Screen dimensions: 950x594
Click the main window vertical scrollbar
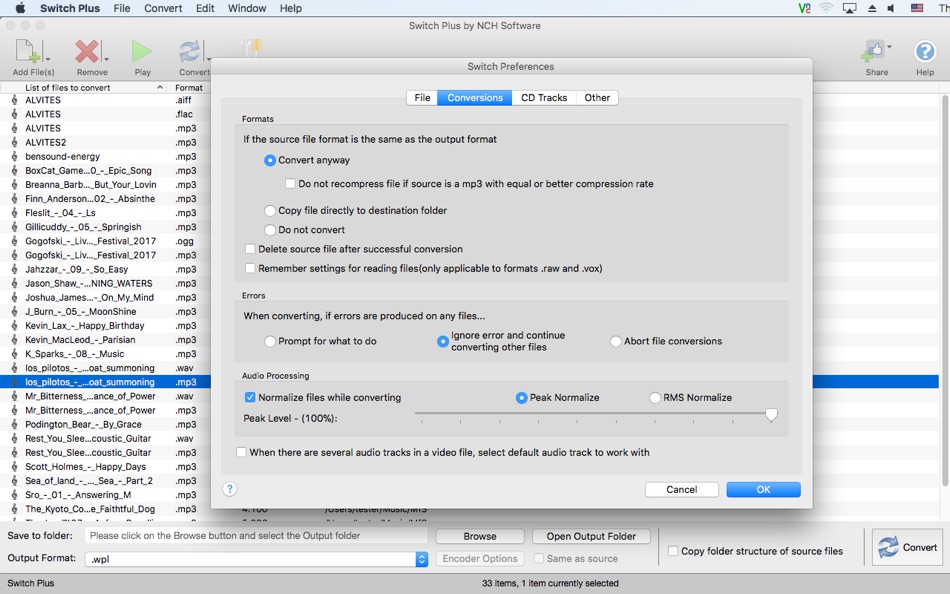tap(945, 291)
